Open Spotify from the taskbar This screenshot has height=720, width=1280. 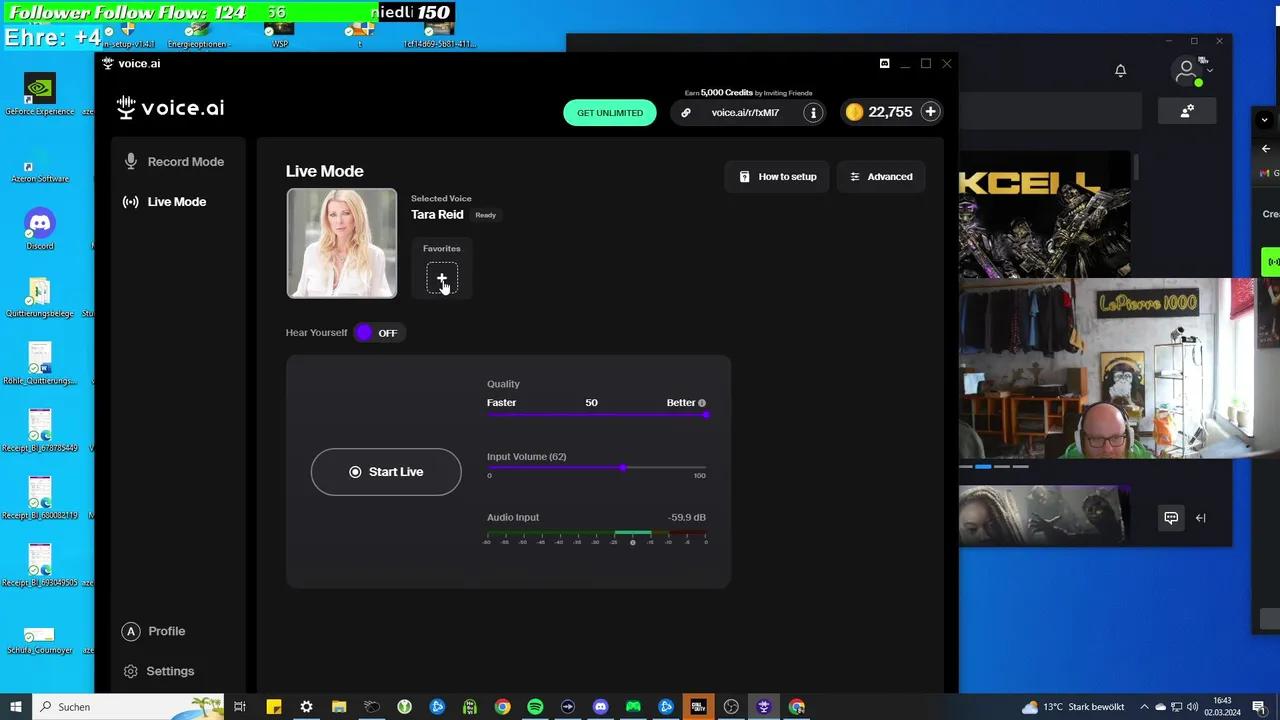point(535,707)
